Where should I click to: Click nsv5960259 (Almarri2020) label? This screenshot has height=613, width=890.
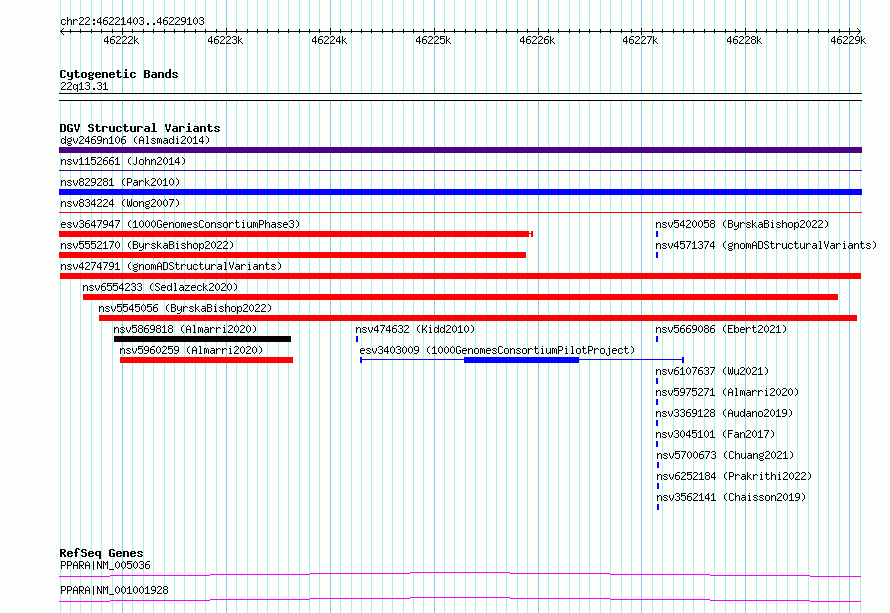tap(191, 350)
